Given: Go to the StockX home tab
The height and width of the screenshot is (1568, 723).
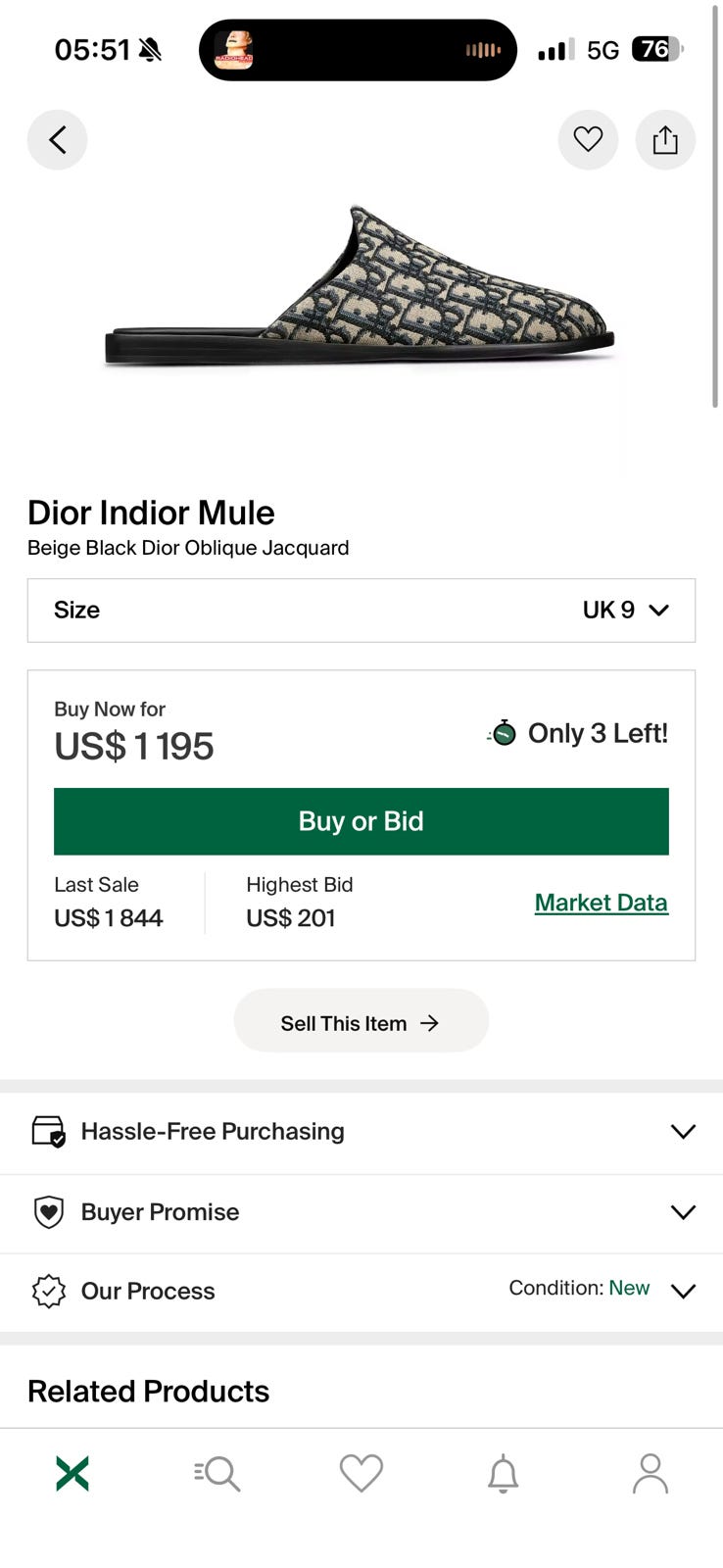Looking at the screenshot, I should [72, 1473].
